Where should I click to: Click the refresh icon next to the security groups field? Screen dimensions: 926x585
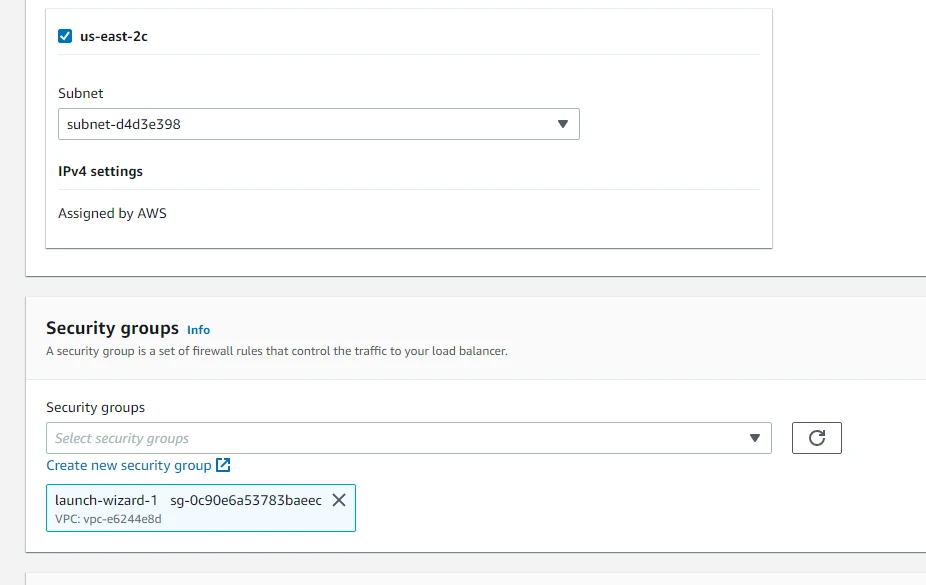[817, 437]
